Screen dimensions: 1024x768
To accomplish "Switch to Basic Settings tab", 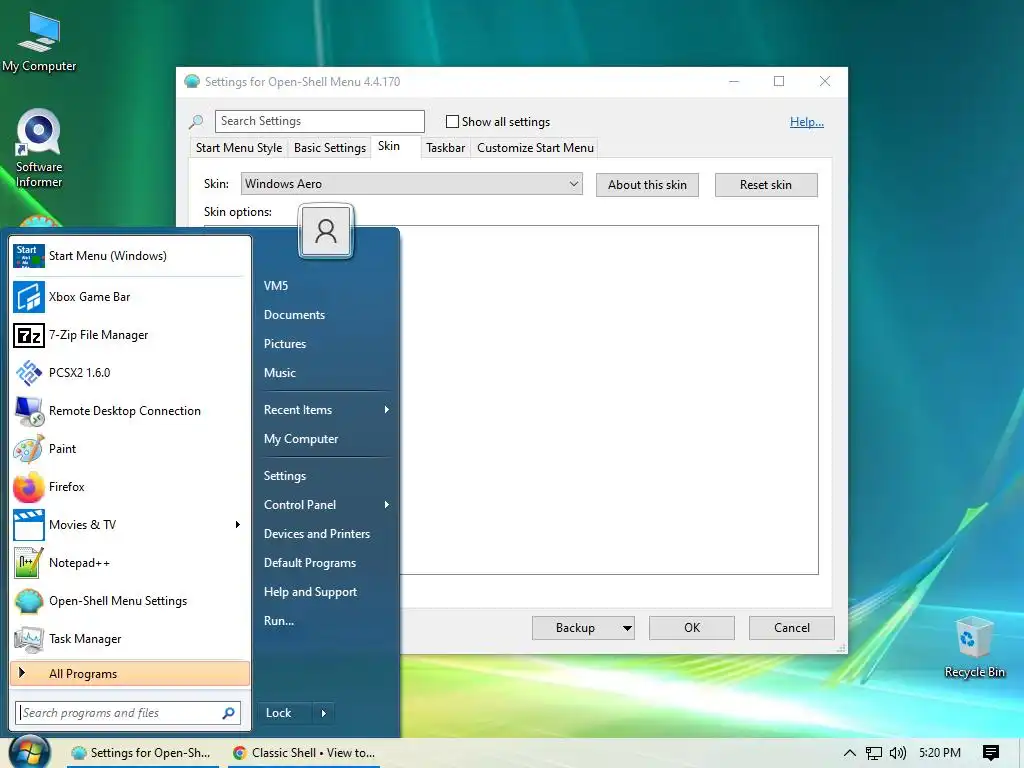I will 330,148.
